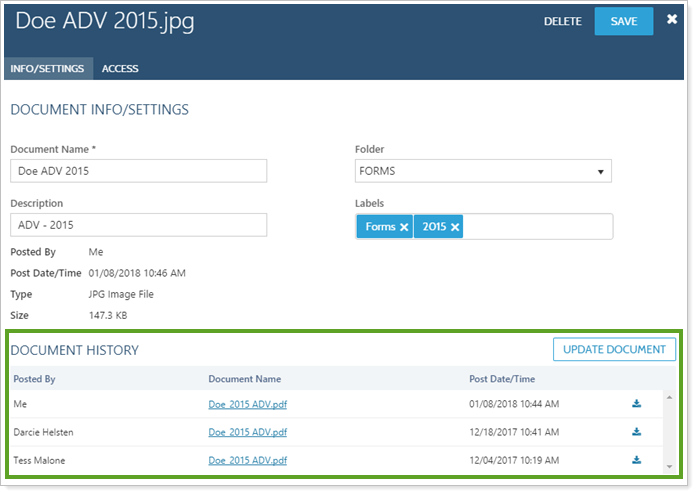
Task: Remove the Forms label tag
Action: (x=404, y=227)
